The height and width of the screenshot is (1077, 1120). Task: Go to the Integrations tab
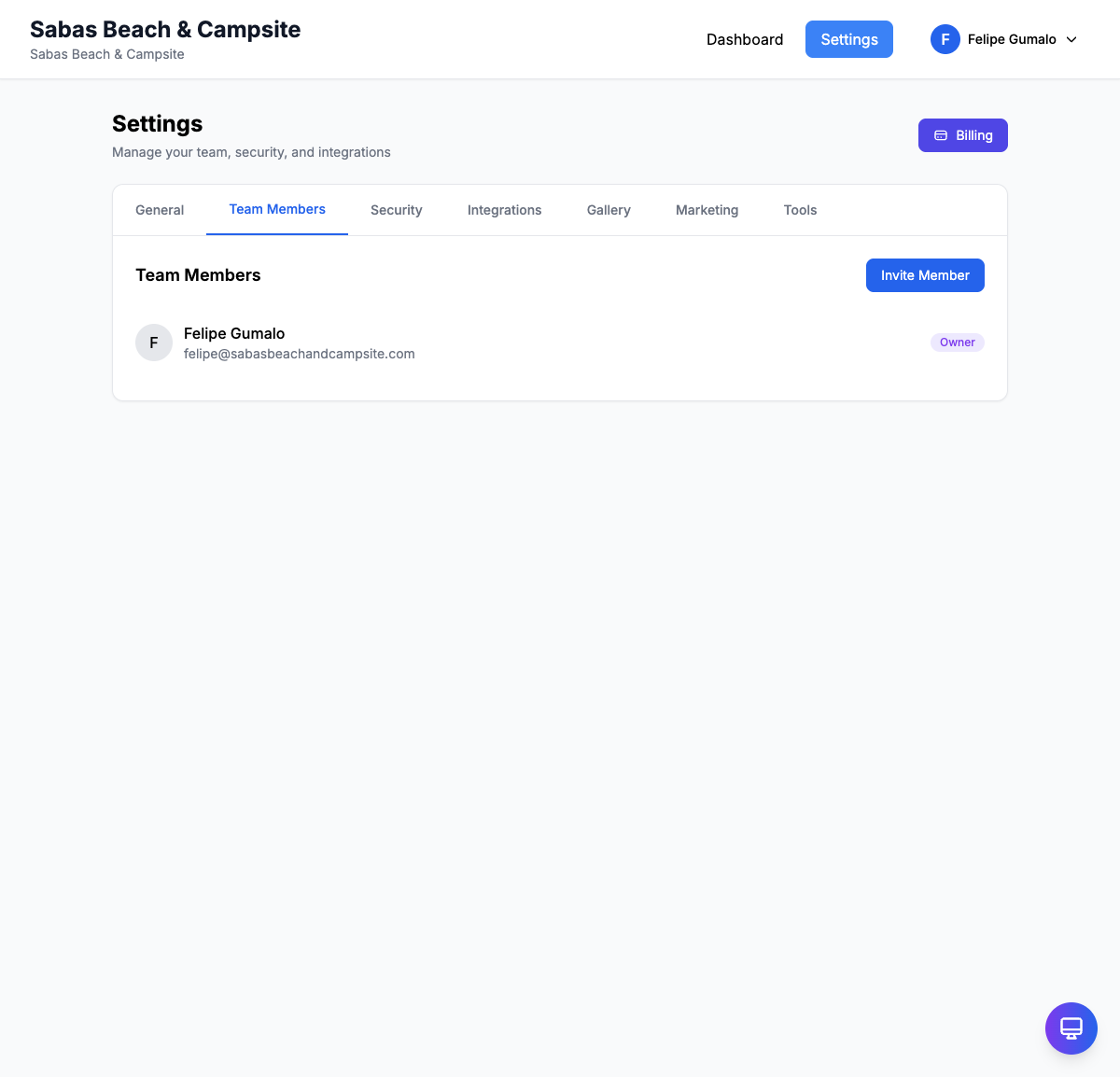coord(504,210)
